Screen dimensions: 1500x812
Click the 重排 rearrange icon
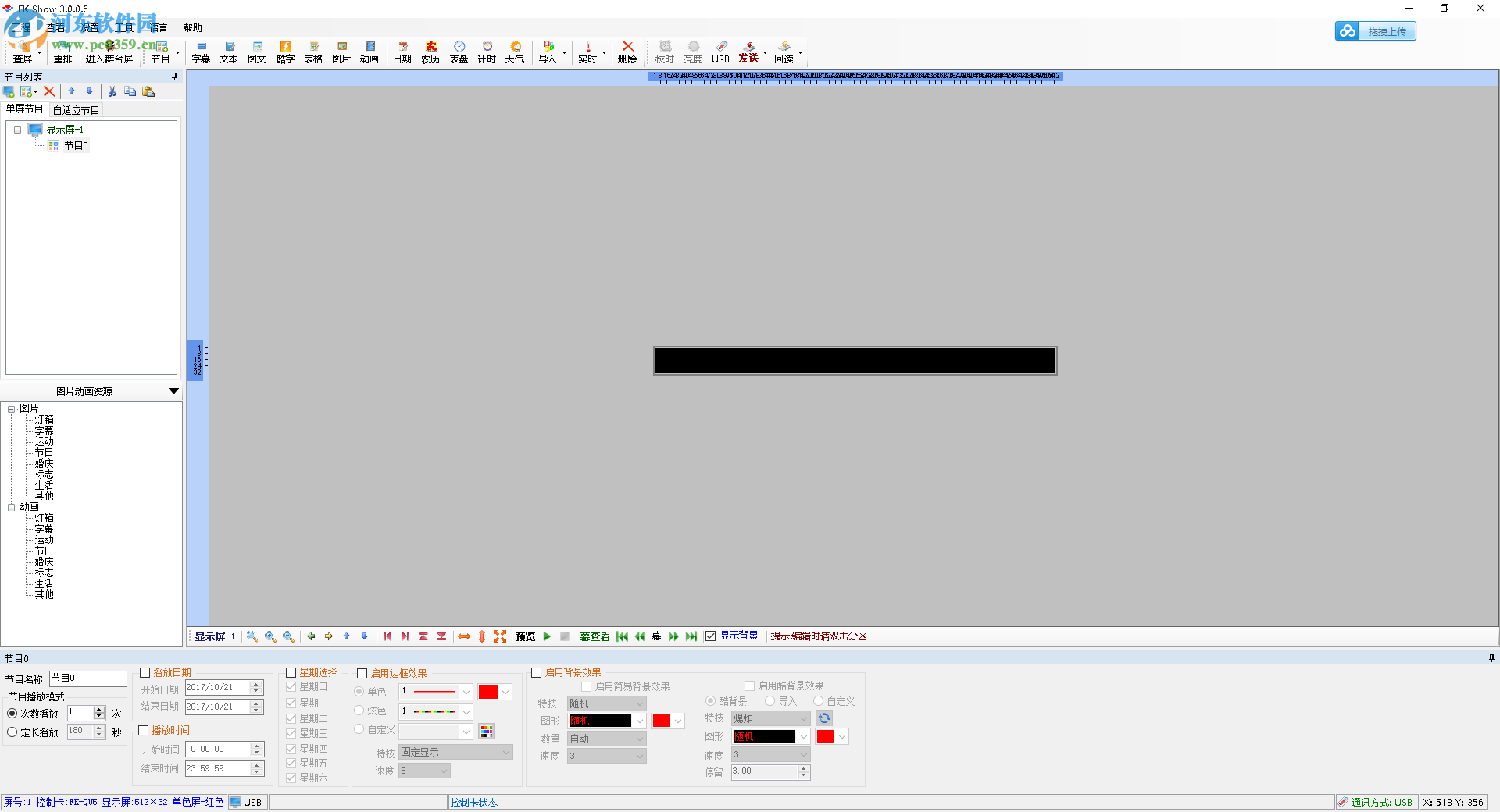click(62, 52)
